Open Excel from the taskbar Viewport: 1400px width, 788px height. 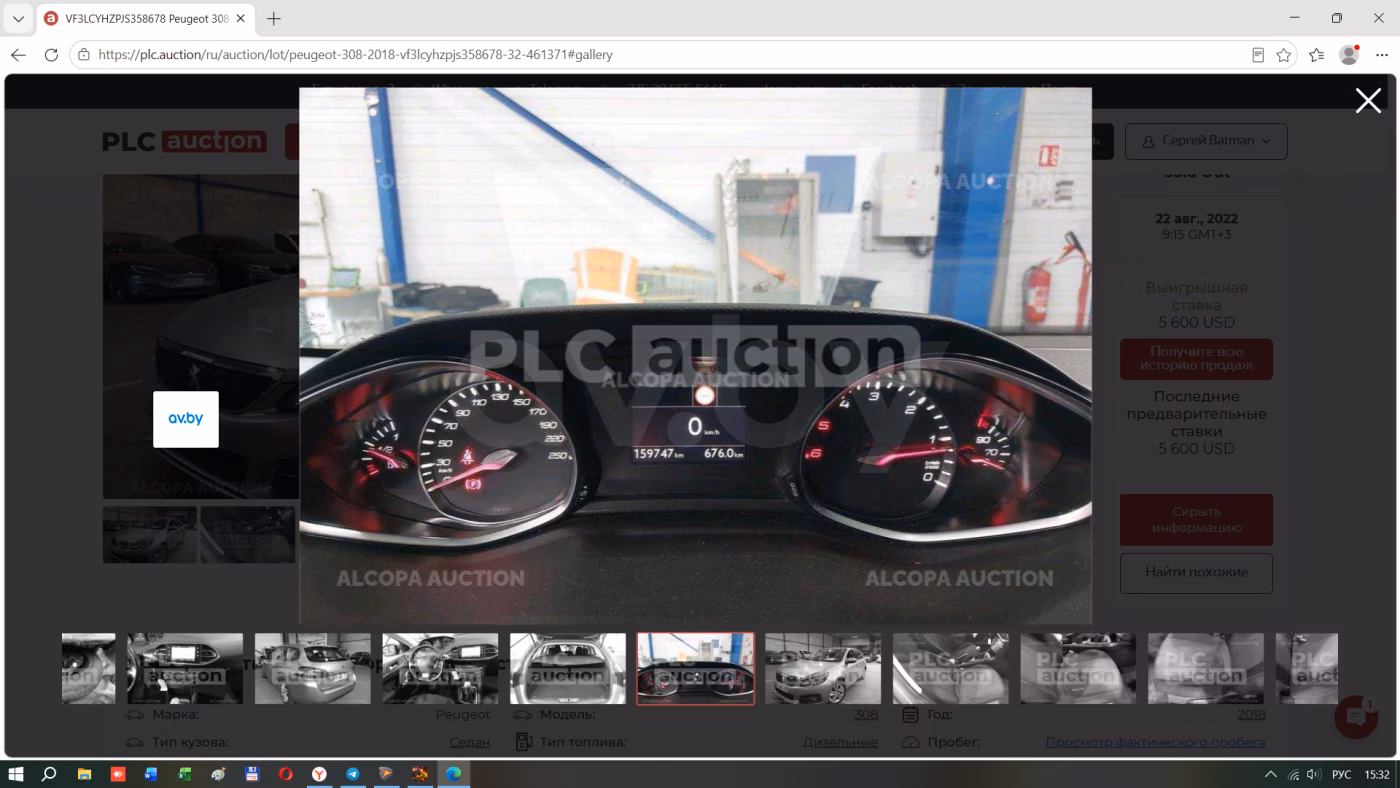pos(185,774)
